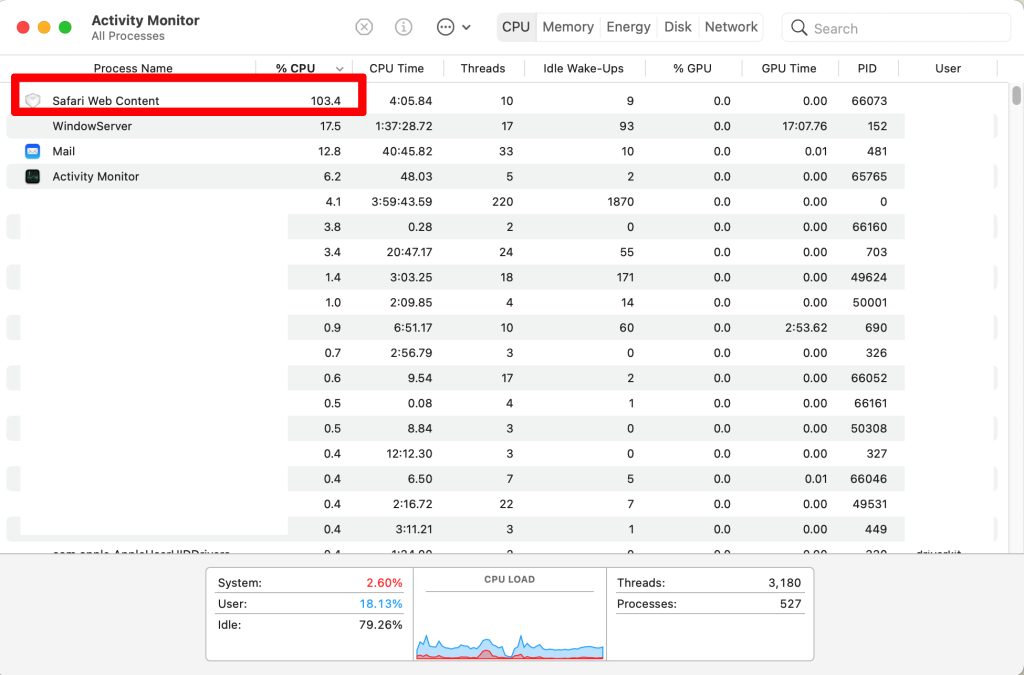Show the Network tab
Viewport: 1024px width, 675px height.
pyautogui.click(x=731, y=27)
